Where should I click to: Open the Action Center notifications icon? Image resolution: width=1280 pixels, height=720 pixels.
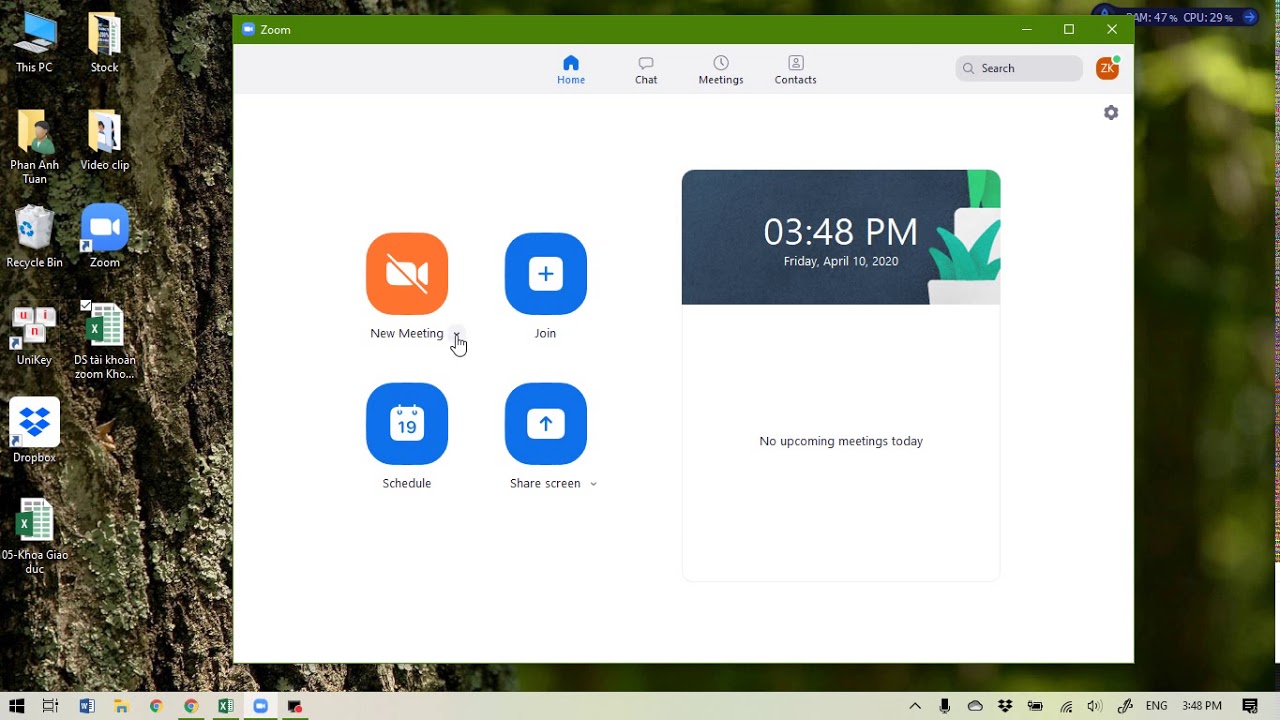pos(1250,706)
